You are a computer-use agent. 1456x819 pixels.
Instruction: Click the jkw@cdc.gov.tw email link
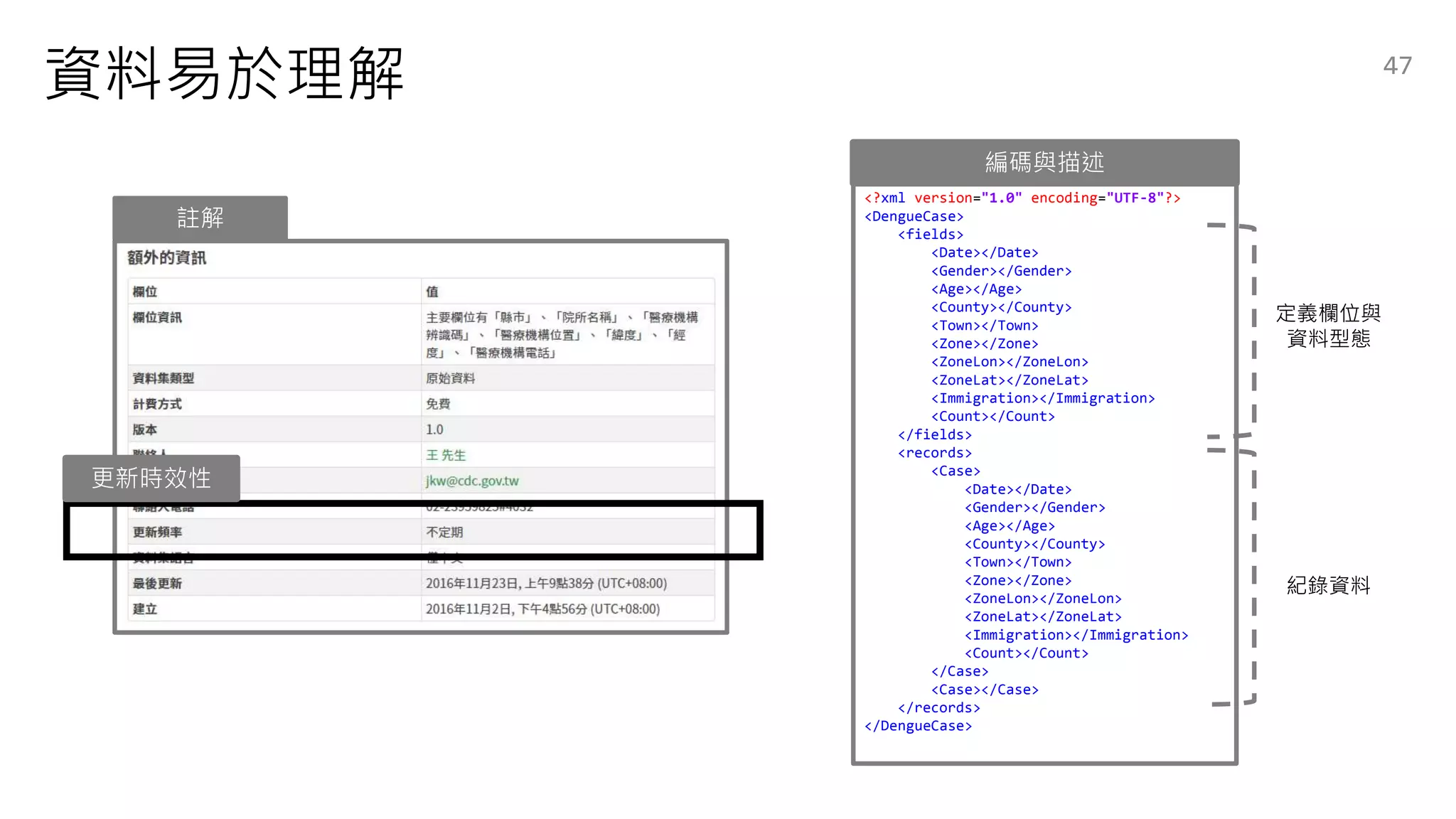pyautogui.click(x=472, y=481)
